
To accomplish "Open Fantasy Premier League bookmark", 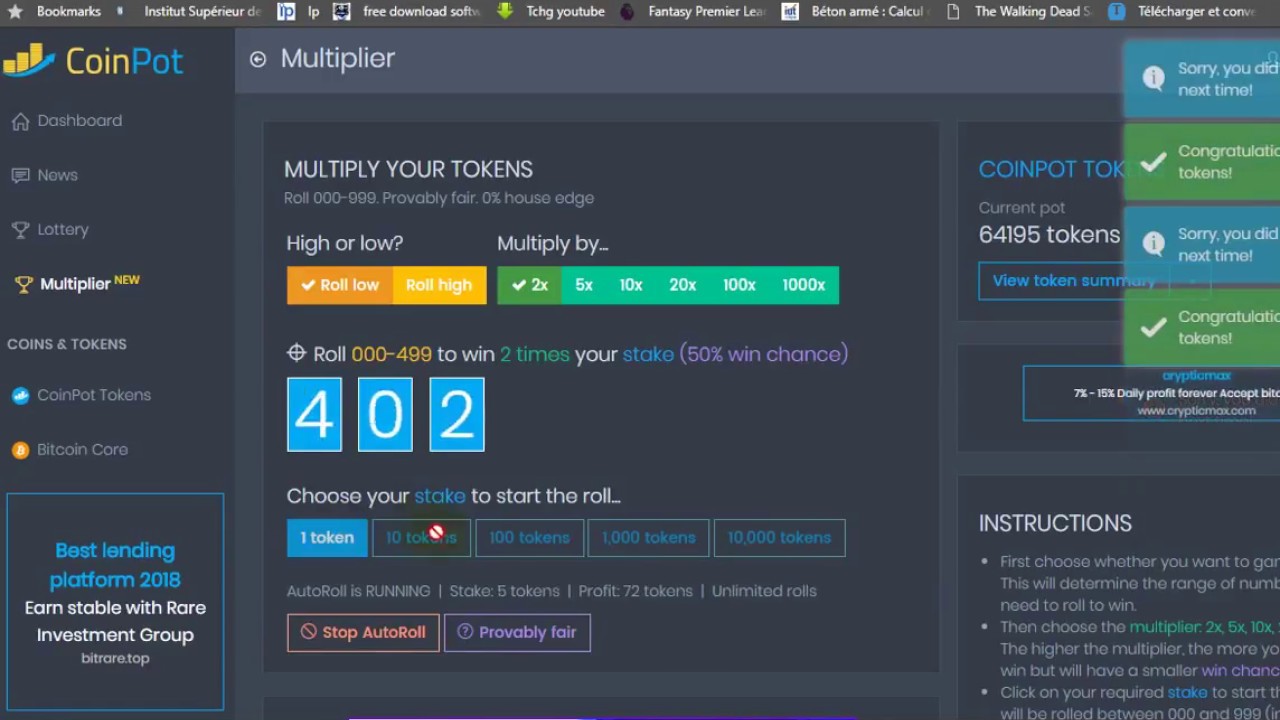I will [x=694, y=12].
